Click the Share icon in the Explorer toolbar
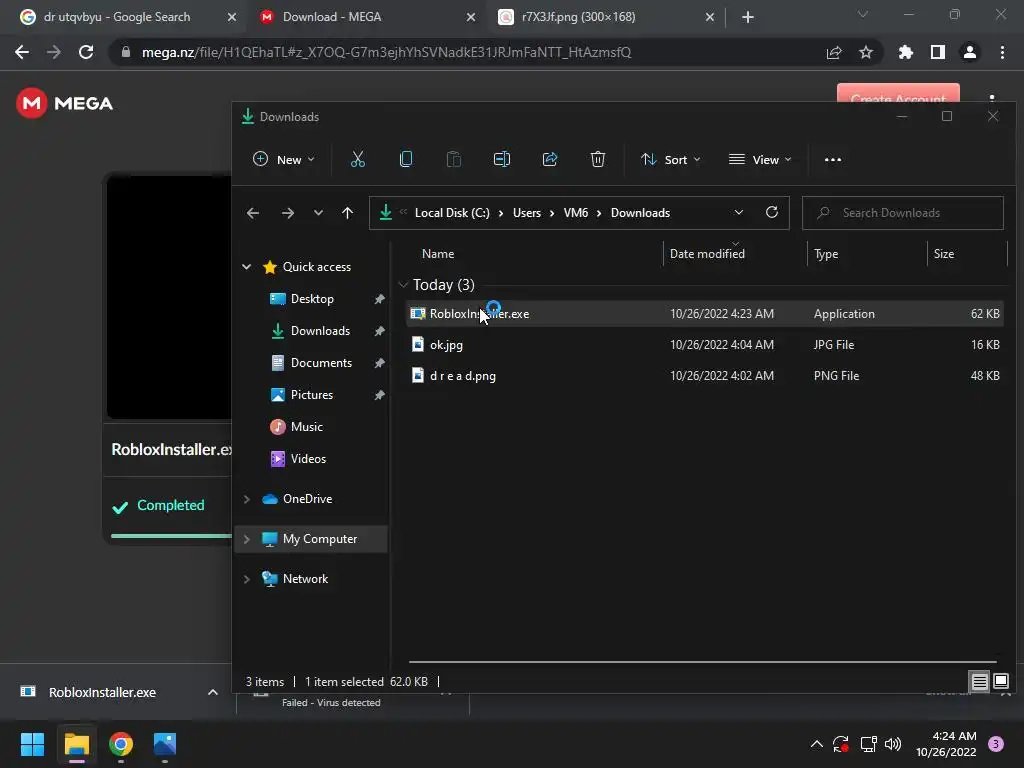This screenshot has height=768, width=1024. [550, 159]
